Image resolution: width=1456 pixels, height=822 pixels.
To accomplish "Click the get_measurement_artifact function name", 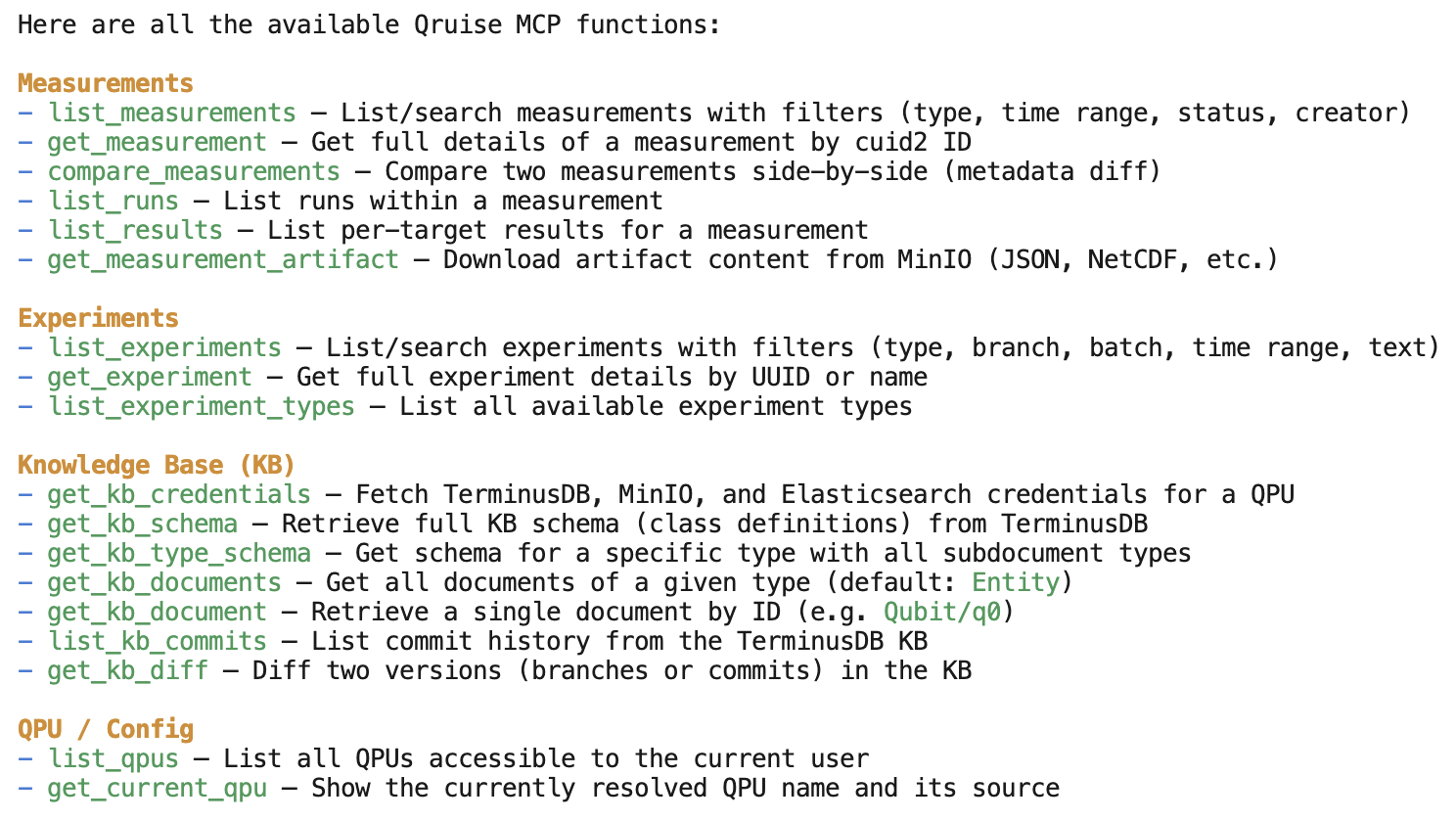I will tap(223, 260).
